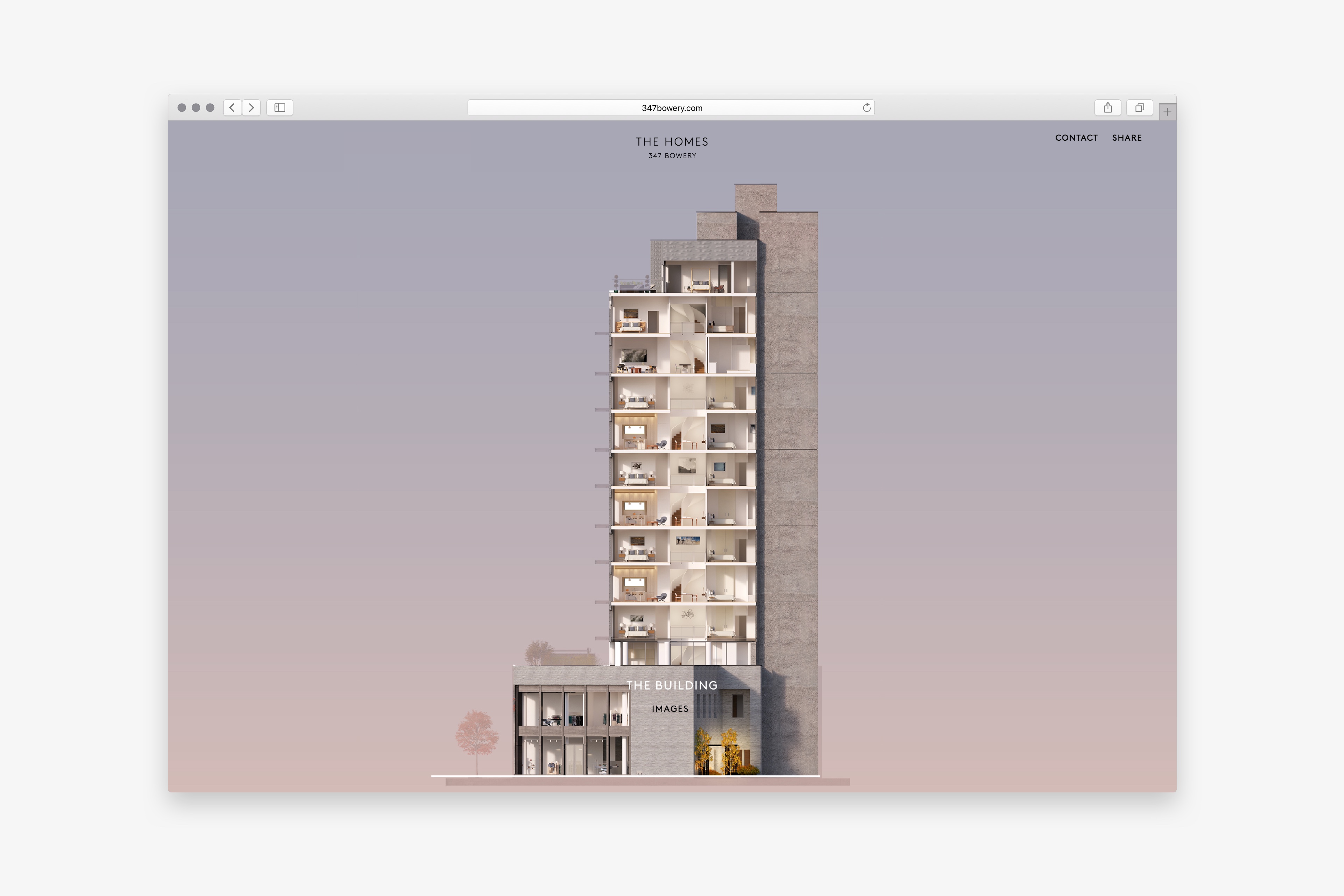Select the IMAGES menu item

click(670, 708)
